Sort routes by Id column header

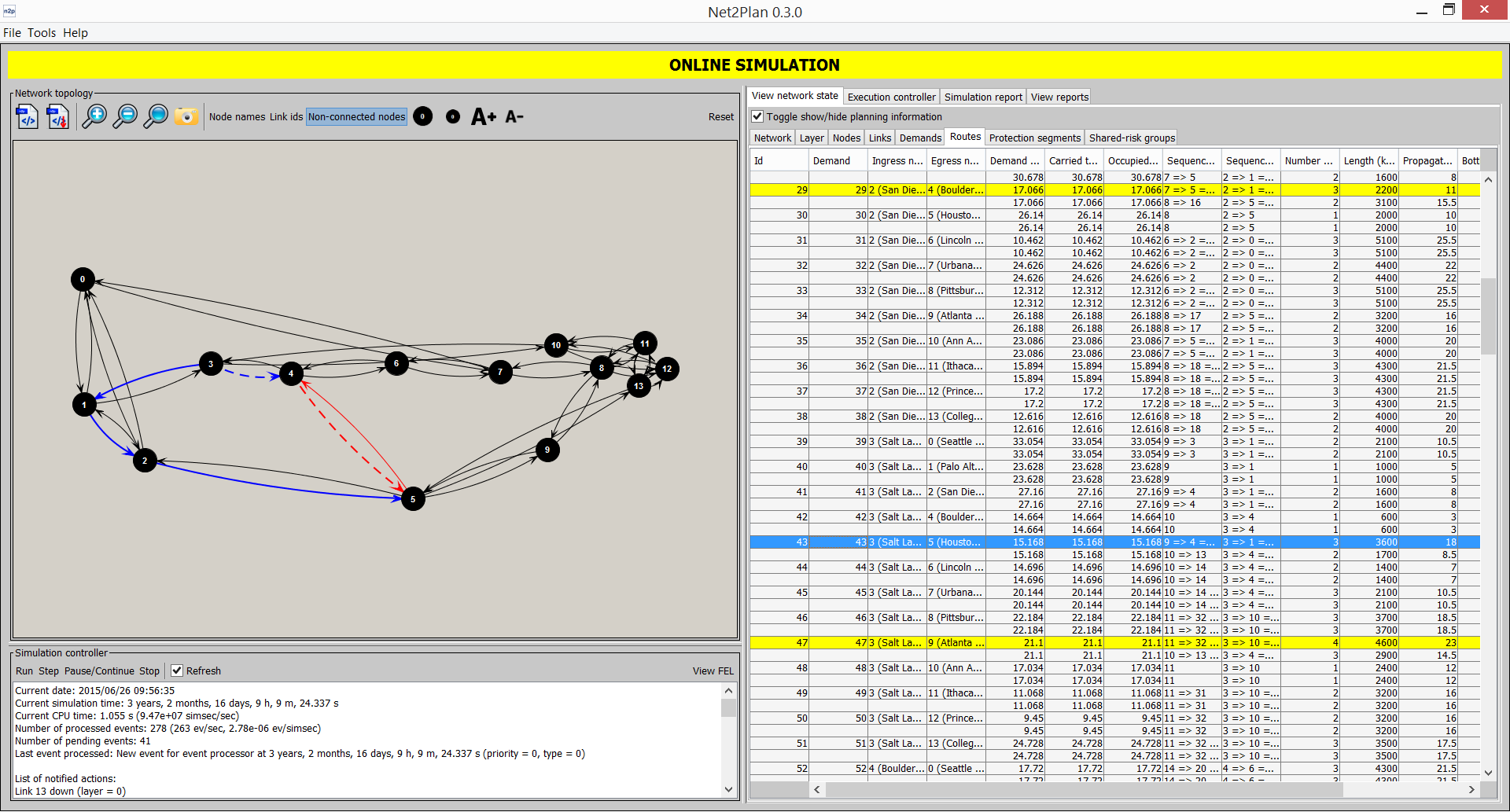point(780,160)
